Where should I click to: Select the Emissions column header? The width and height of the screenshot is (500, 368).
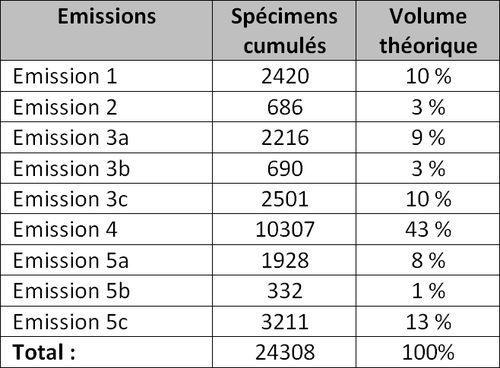click(x=106, y=30)
